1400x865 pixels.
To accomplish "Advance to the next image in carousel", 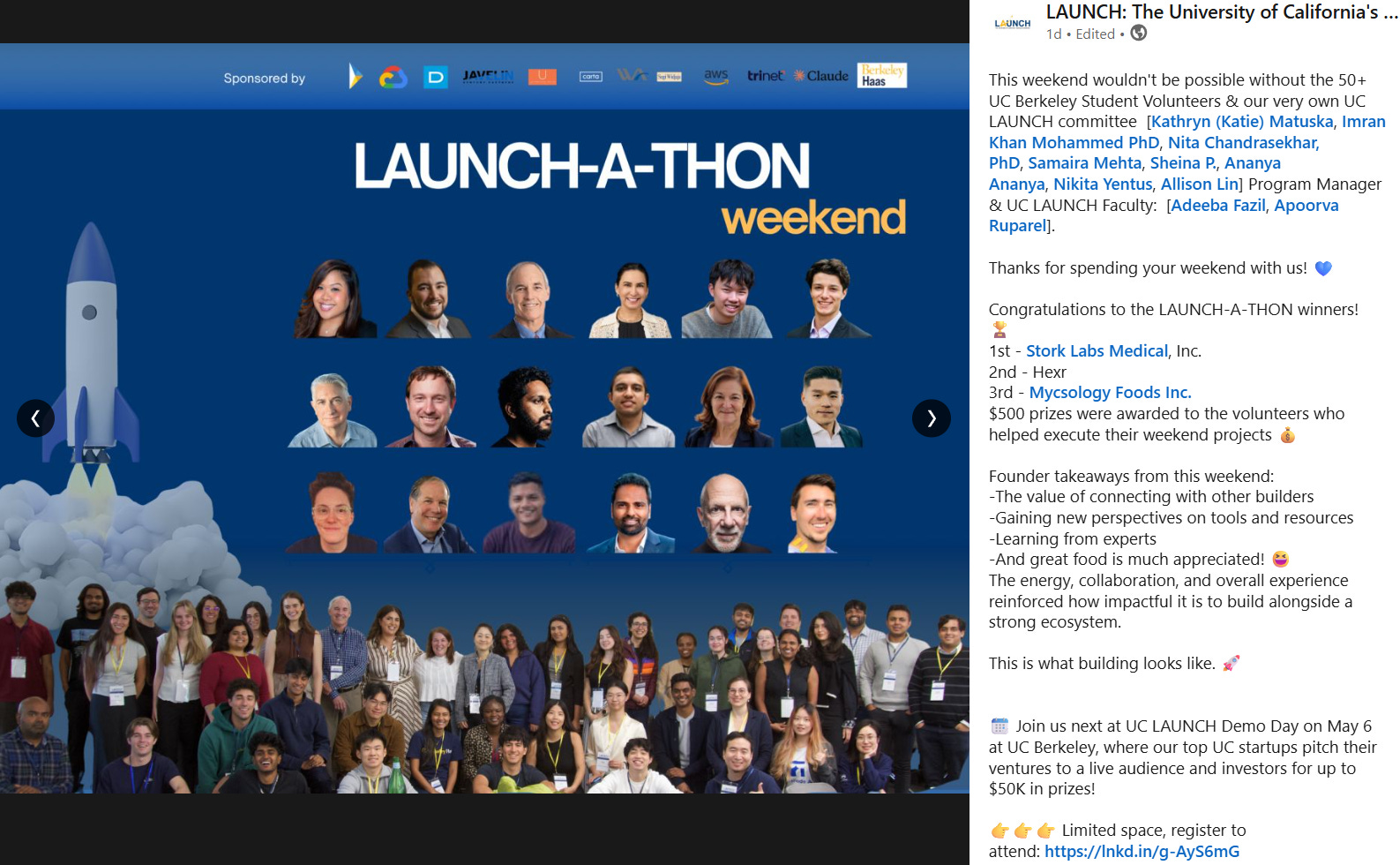I will point(931,418).
